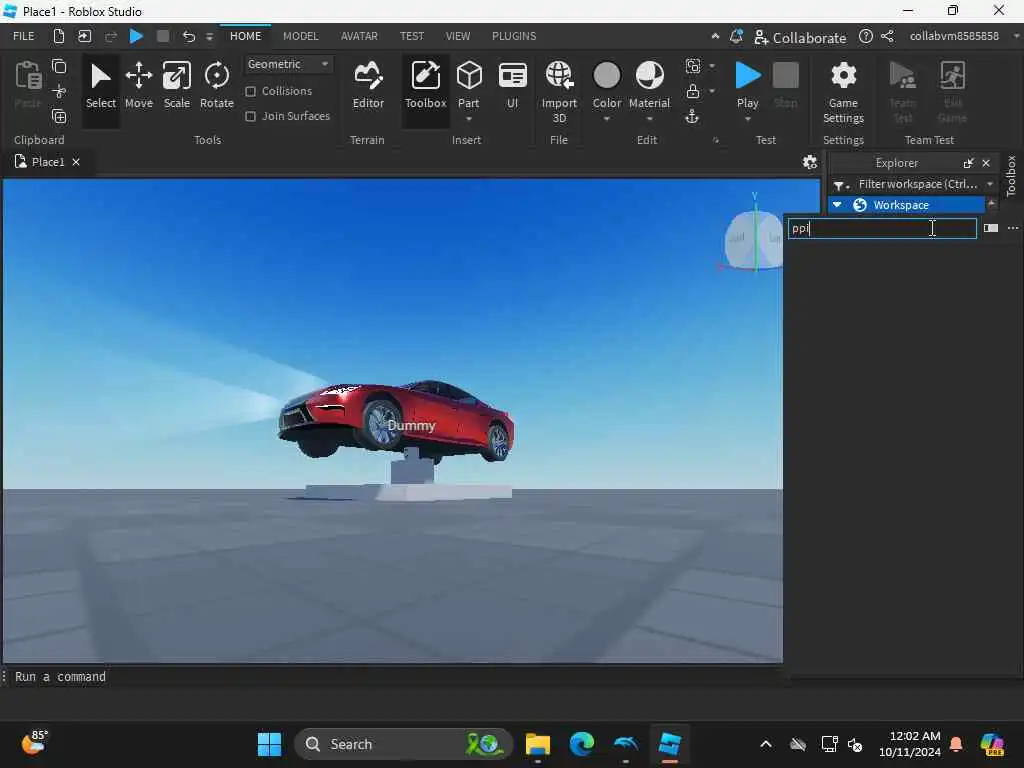This screenshot has height=768, width=1024.
Task: Open the Toolbox panel button
Action: [x=425, y=86]
